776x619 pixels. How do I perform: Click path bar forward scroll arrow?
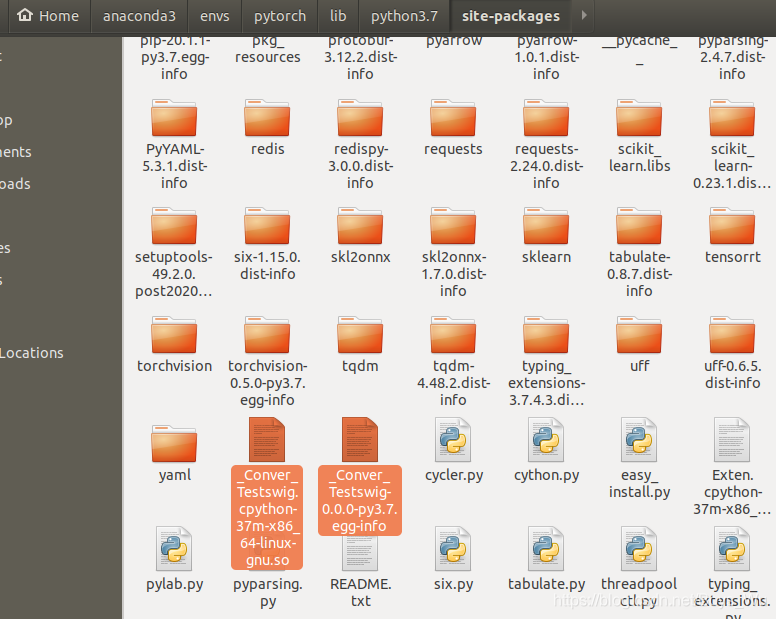click(x=584, y=15)
